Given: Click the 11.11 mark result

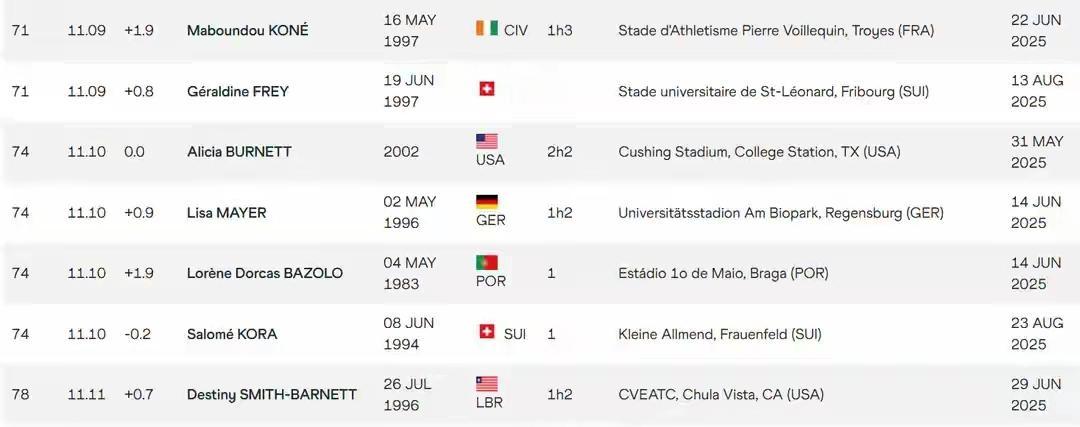Looking at the screenshot, I should coord(87,395).
